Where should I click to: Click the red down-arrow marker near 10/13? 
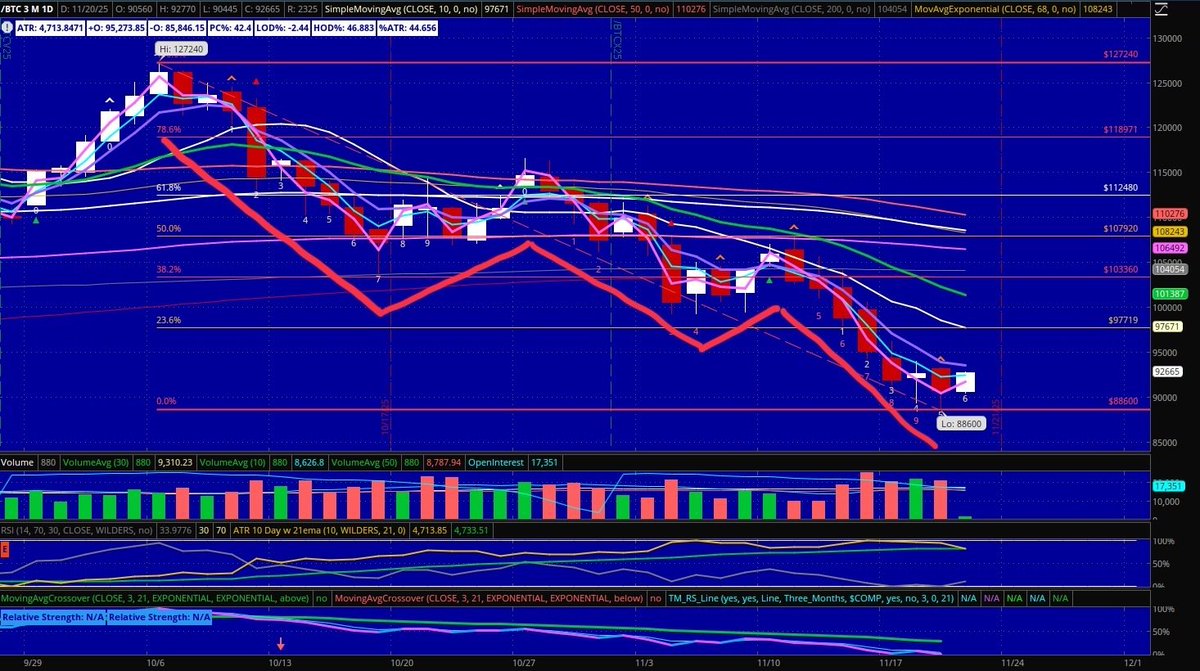click(281, 646)
